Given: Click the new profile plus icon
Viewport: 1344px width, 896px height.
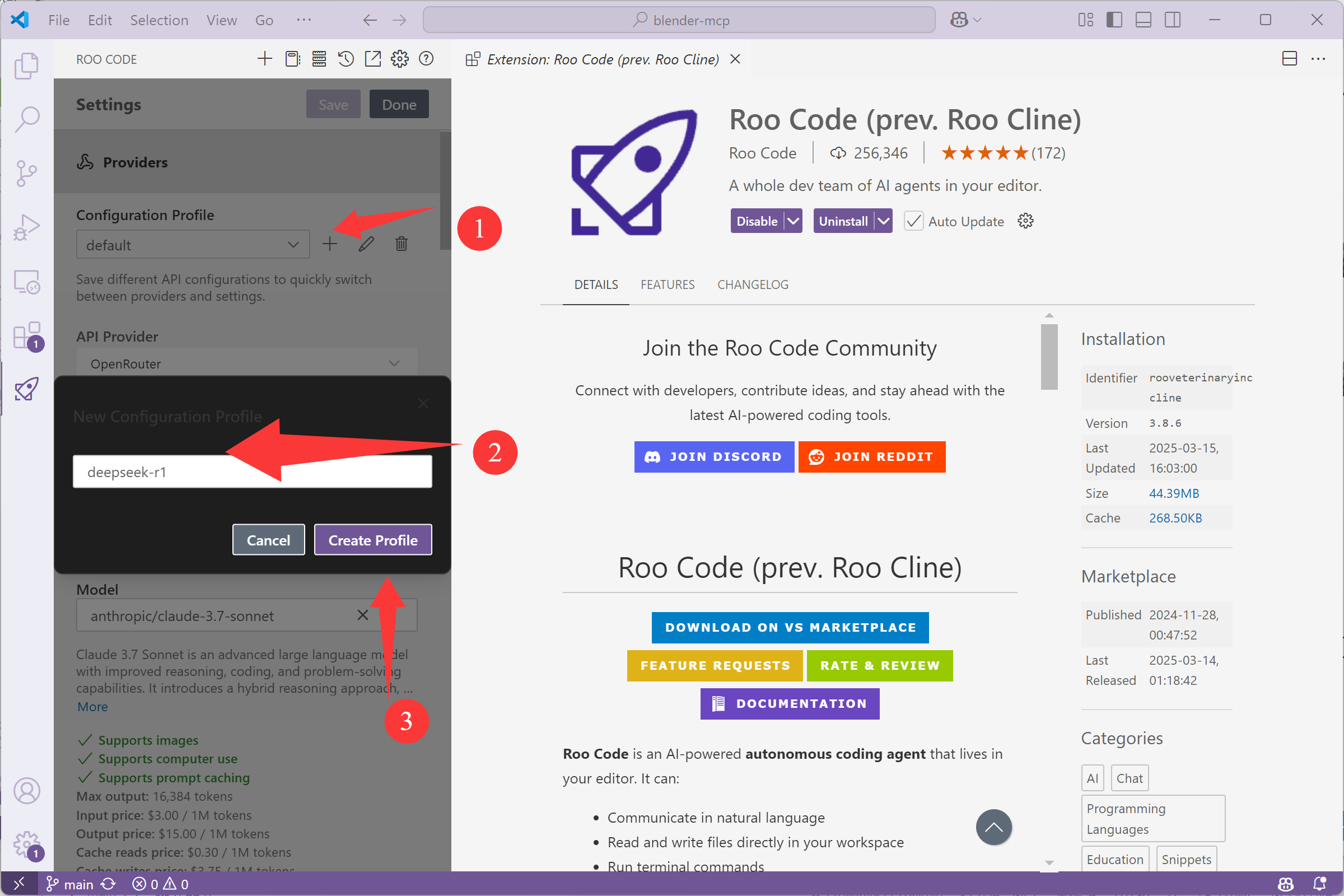Looking at the screenshot, I should pyautogui.click(x=330, y=244).
